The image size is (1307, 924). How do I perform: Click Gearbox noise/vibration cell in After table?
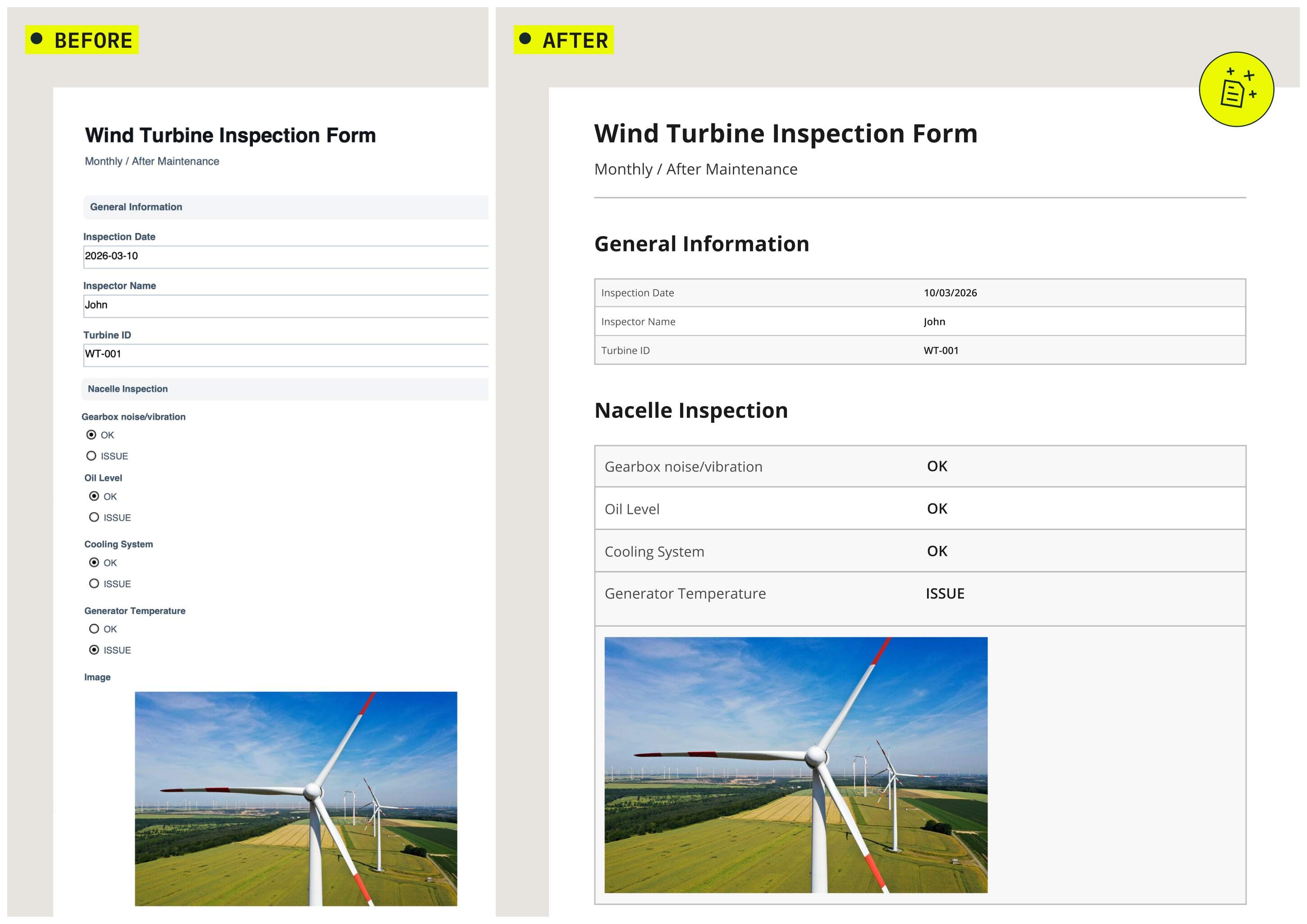click(x=683, y=467)
